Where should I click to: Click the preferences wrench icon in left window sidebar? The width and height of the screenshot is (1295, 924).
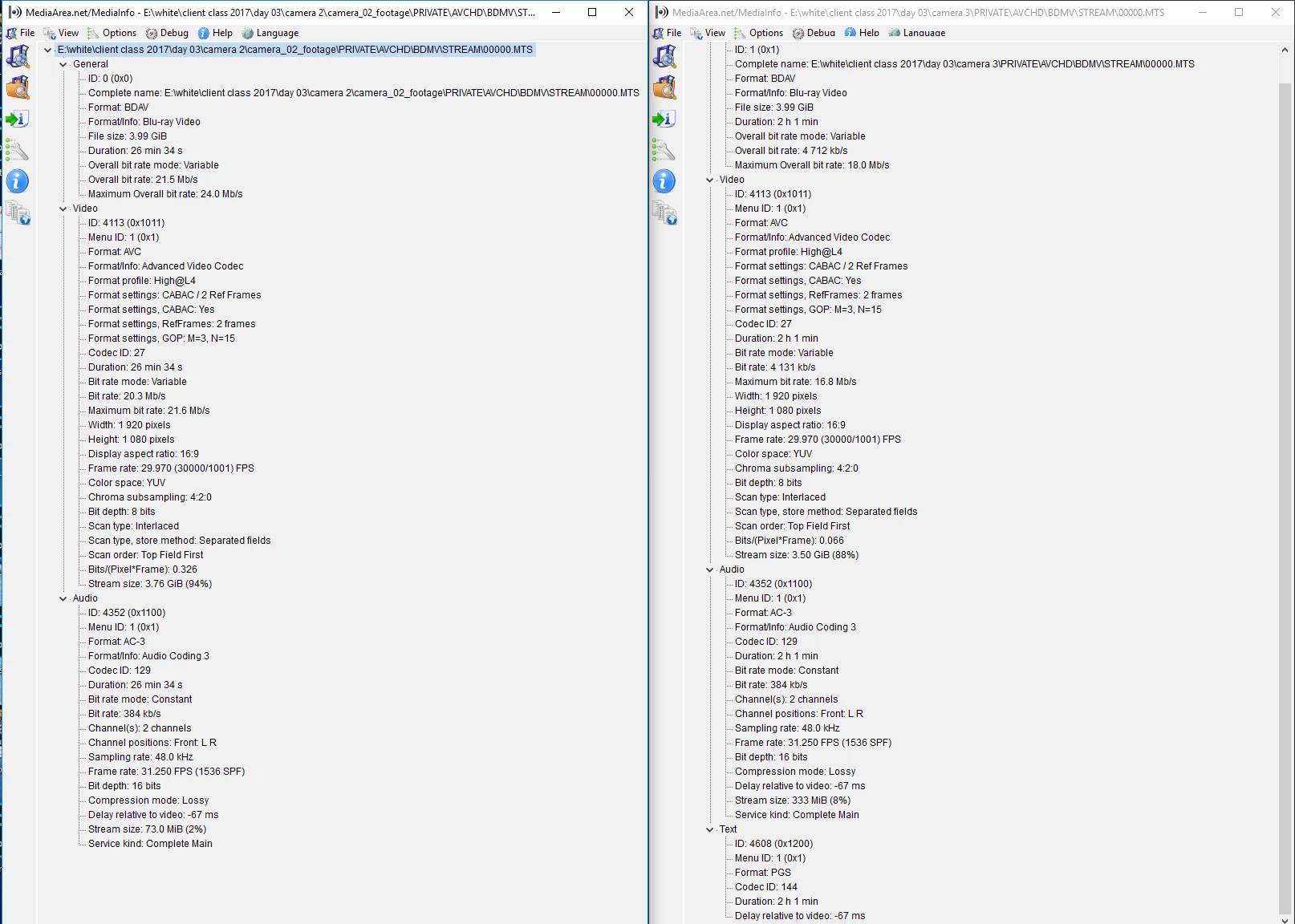[18, 150]
